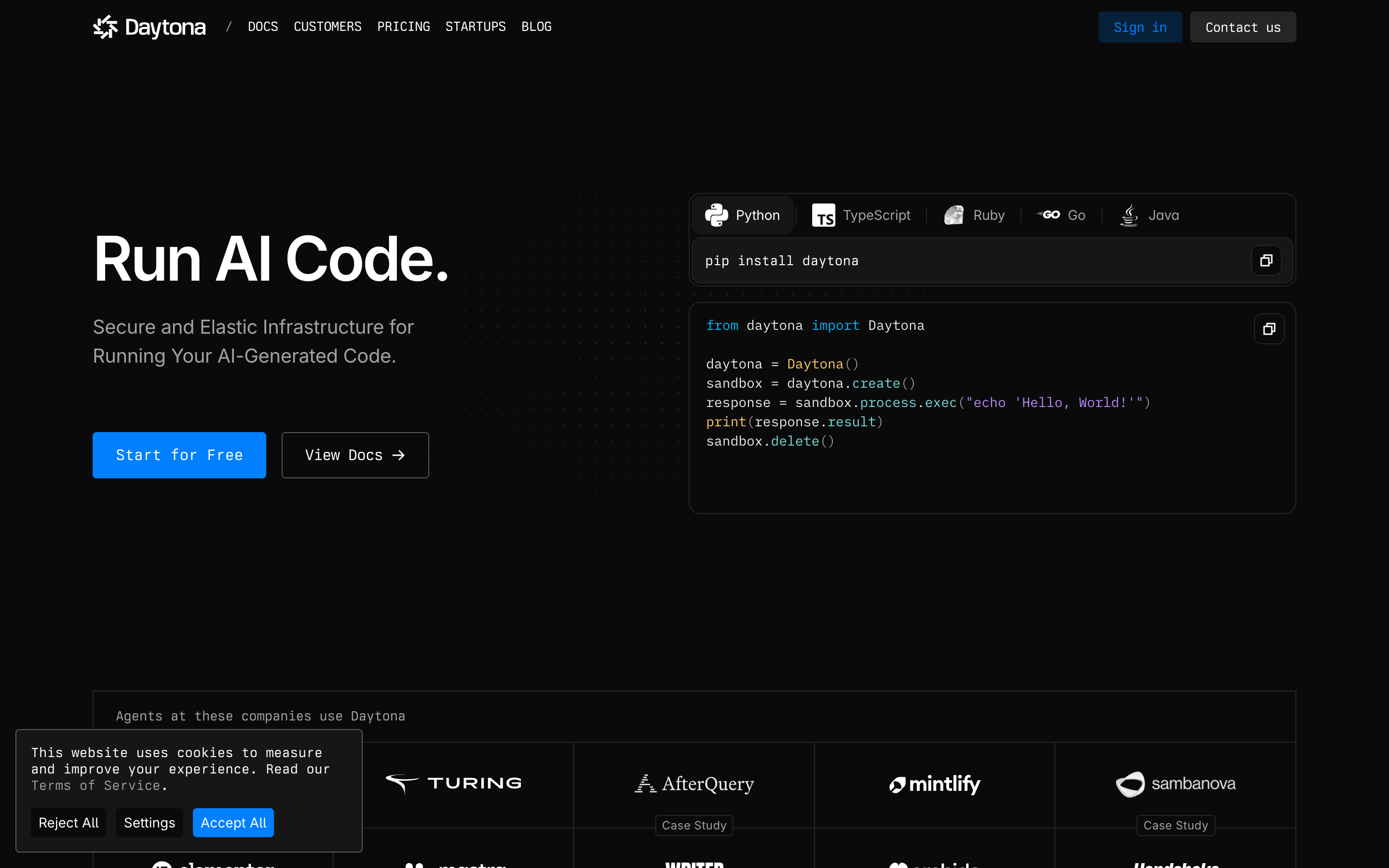Click 'daytona = Daytona()' code line

pos(782,364)
